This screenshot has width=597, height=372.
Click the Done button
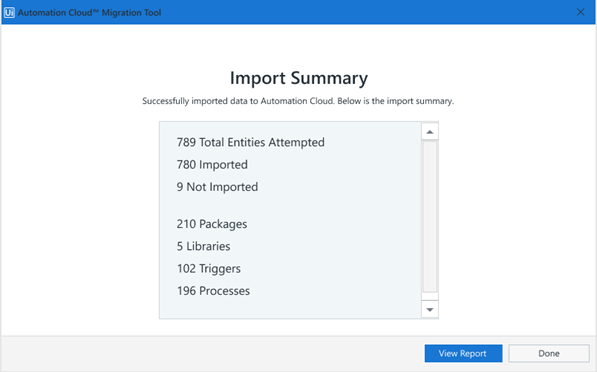coord(549,353)
